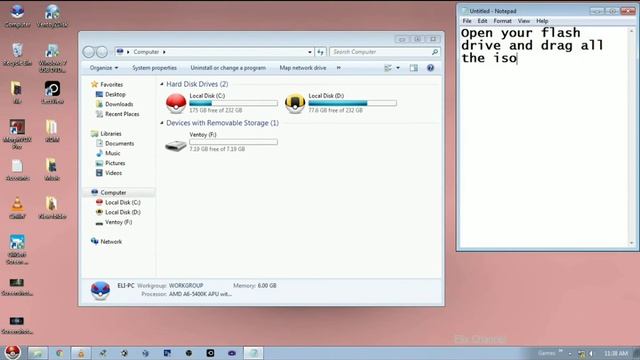The height and width of the screenshot is (360, 640).
Task: Click the Notepad vertical scrollbar down arrow
Action: tap(632, 243)
